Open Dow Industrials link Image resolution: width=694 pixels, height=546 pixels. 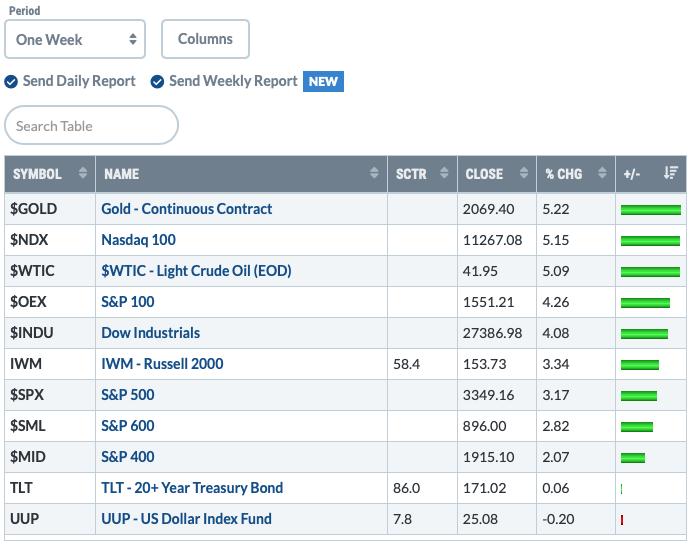pos(150,333)
